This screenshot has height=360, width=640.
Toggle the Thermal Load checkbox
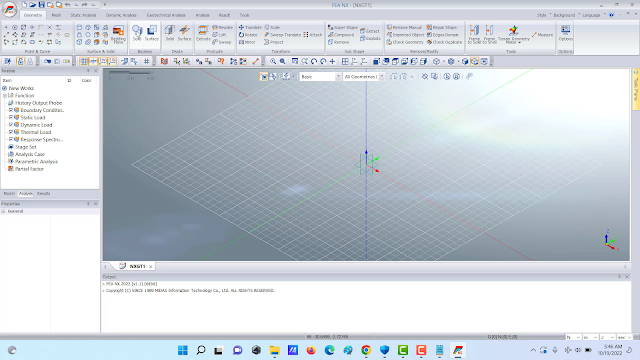click(x=11, y=132)
